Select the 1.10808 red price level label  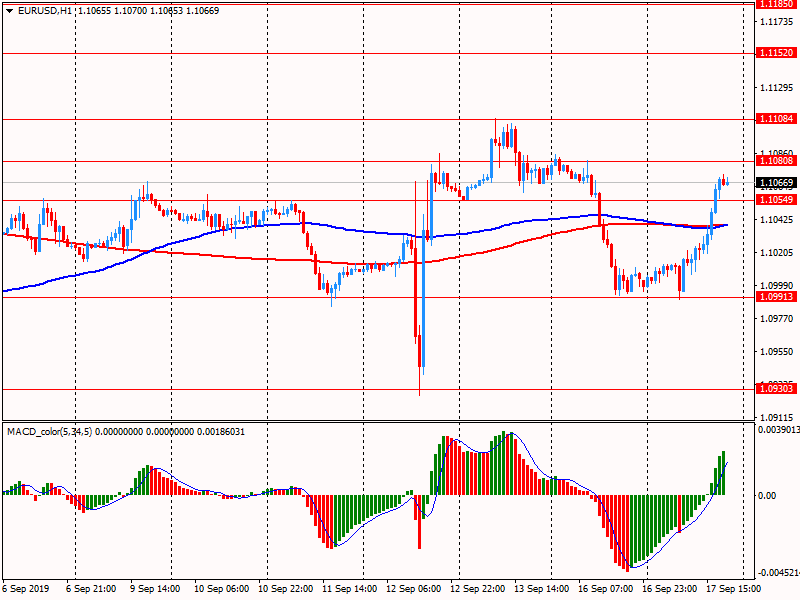(x=777, y=161)
